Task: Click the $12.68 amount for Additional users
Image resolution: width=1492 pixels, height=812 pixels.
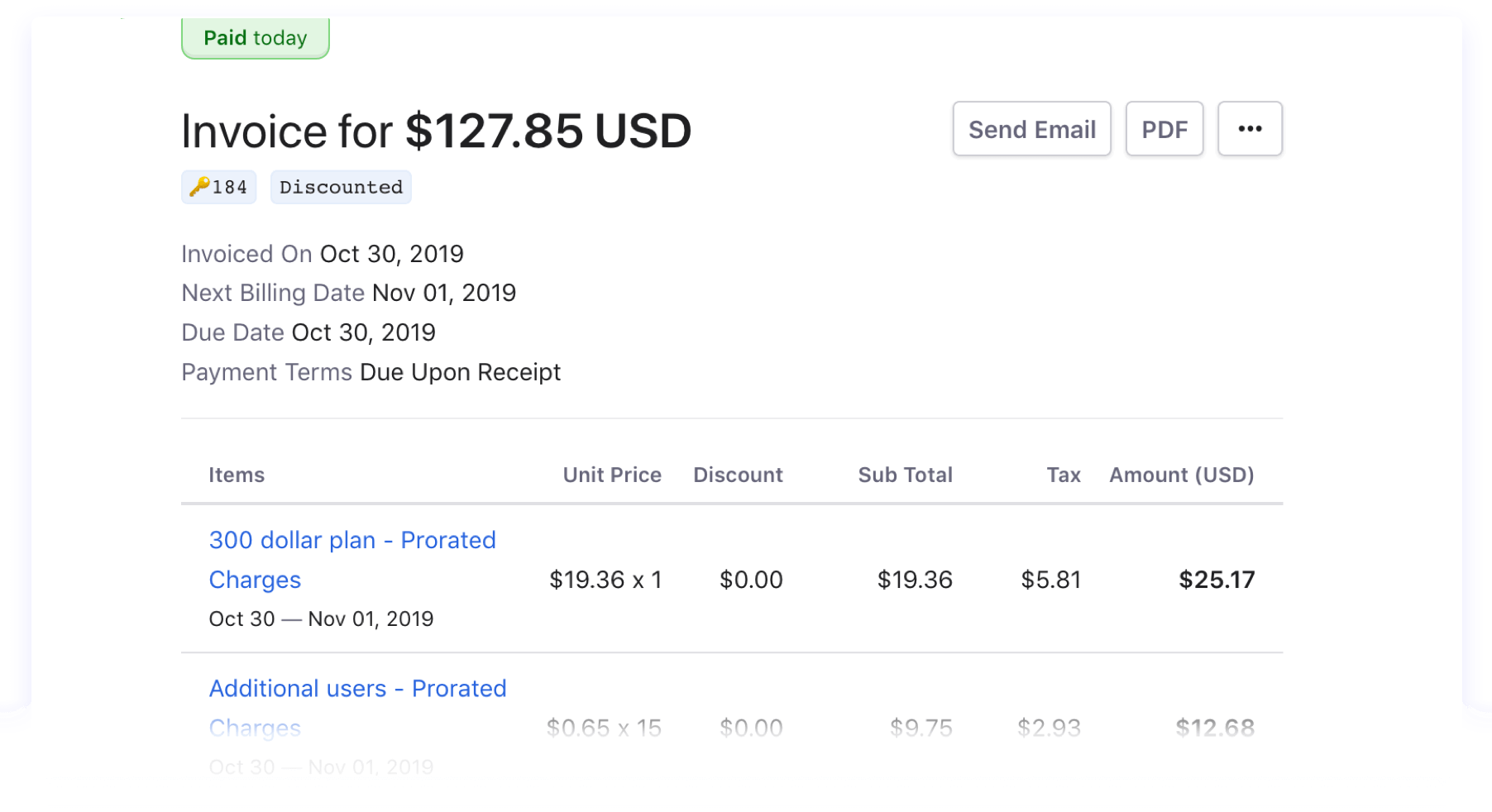Action: [x=1214, y=728]
